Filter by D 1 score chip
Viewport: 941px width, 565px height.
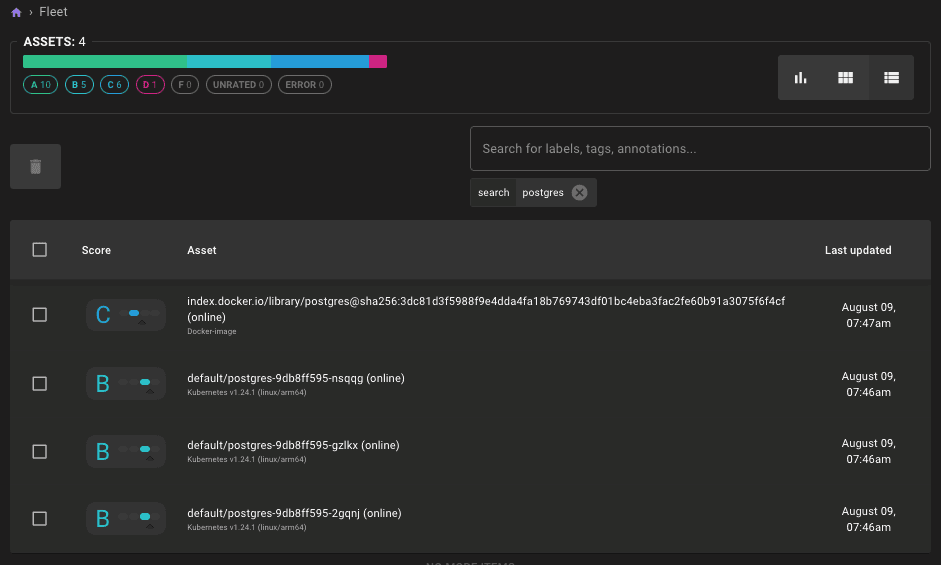pyautogui.click(x=150, y=85)
